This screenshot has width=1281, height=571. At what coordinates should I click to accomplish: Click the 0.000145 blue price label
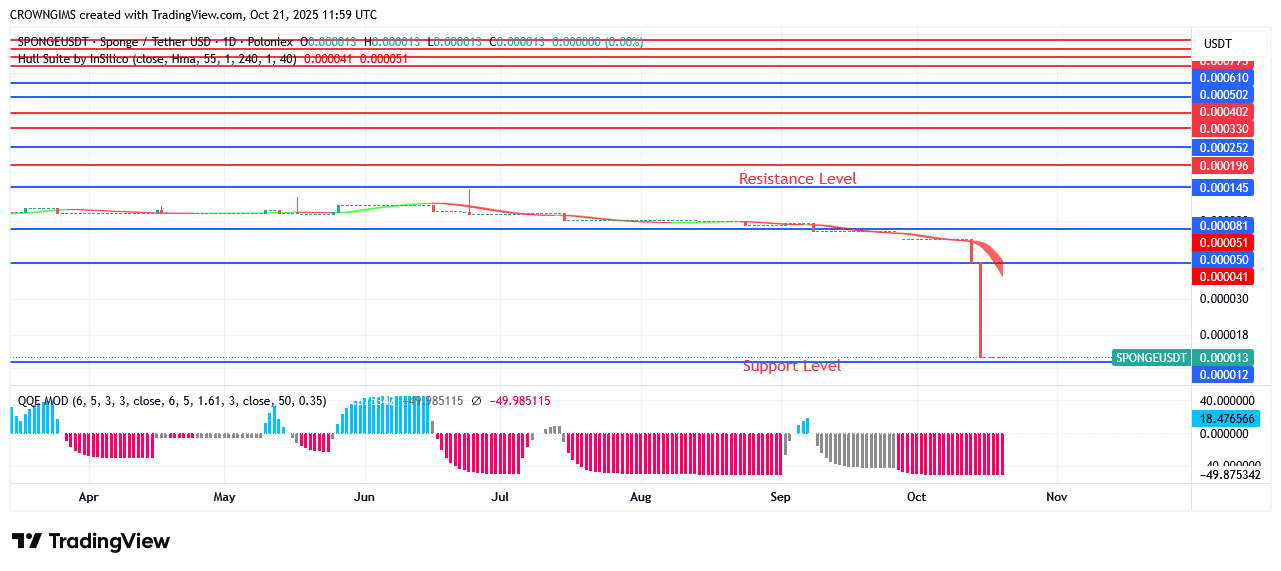1224,188
